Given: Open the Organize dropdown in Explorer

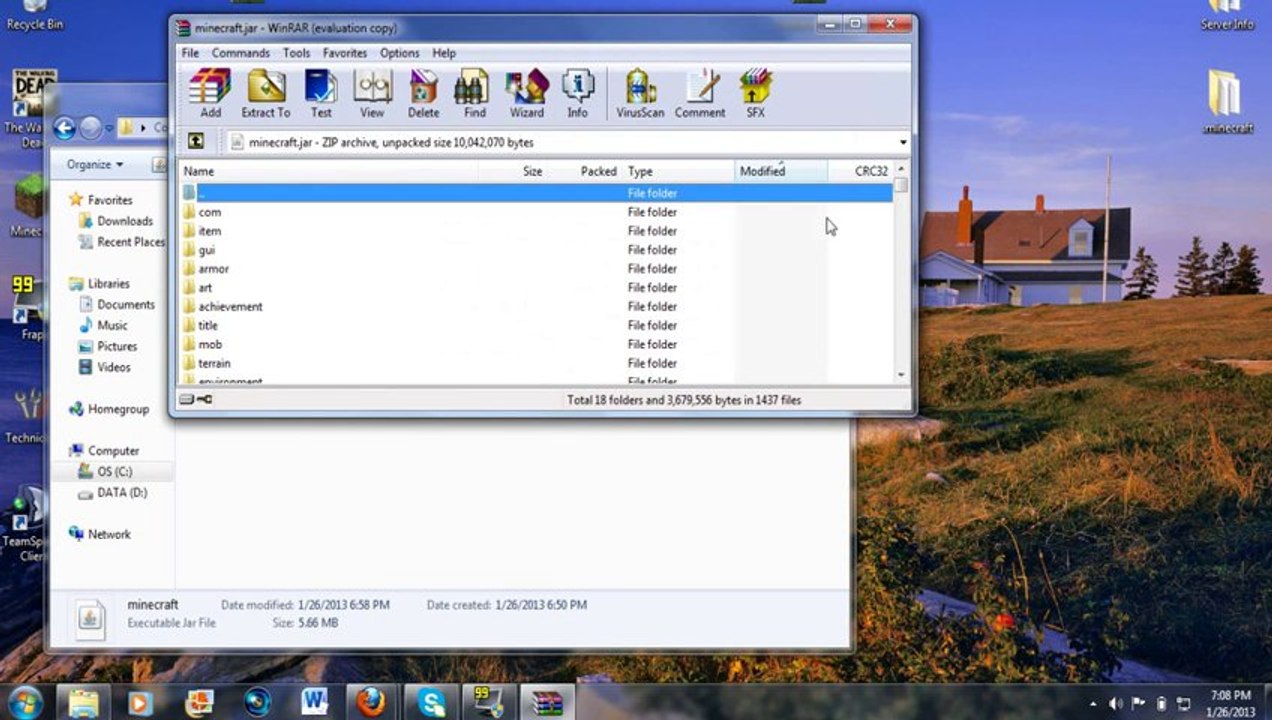Looking at the screenshot, I should 95,164.
